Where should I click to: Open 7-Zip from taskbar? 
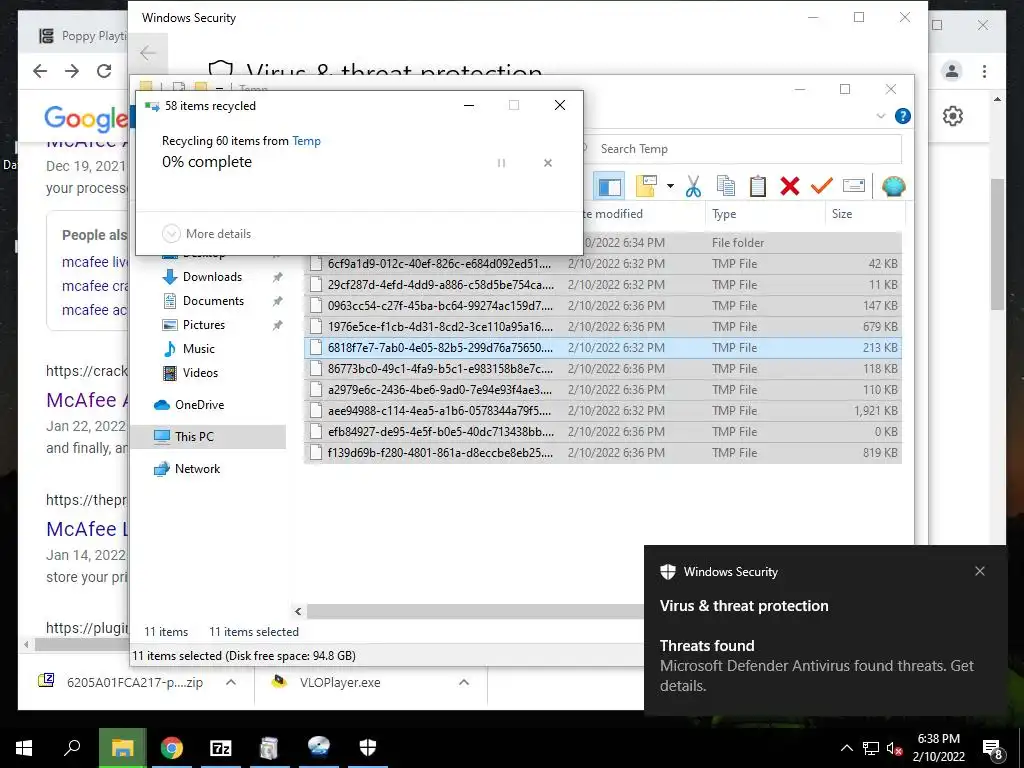221,748
